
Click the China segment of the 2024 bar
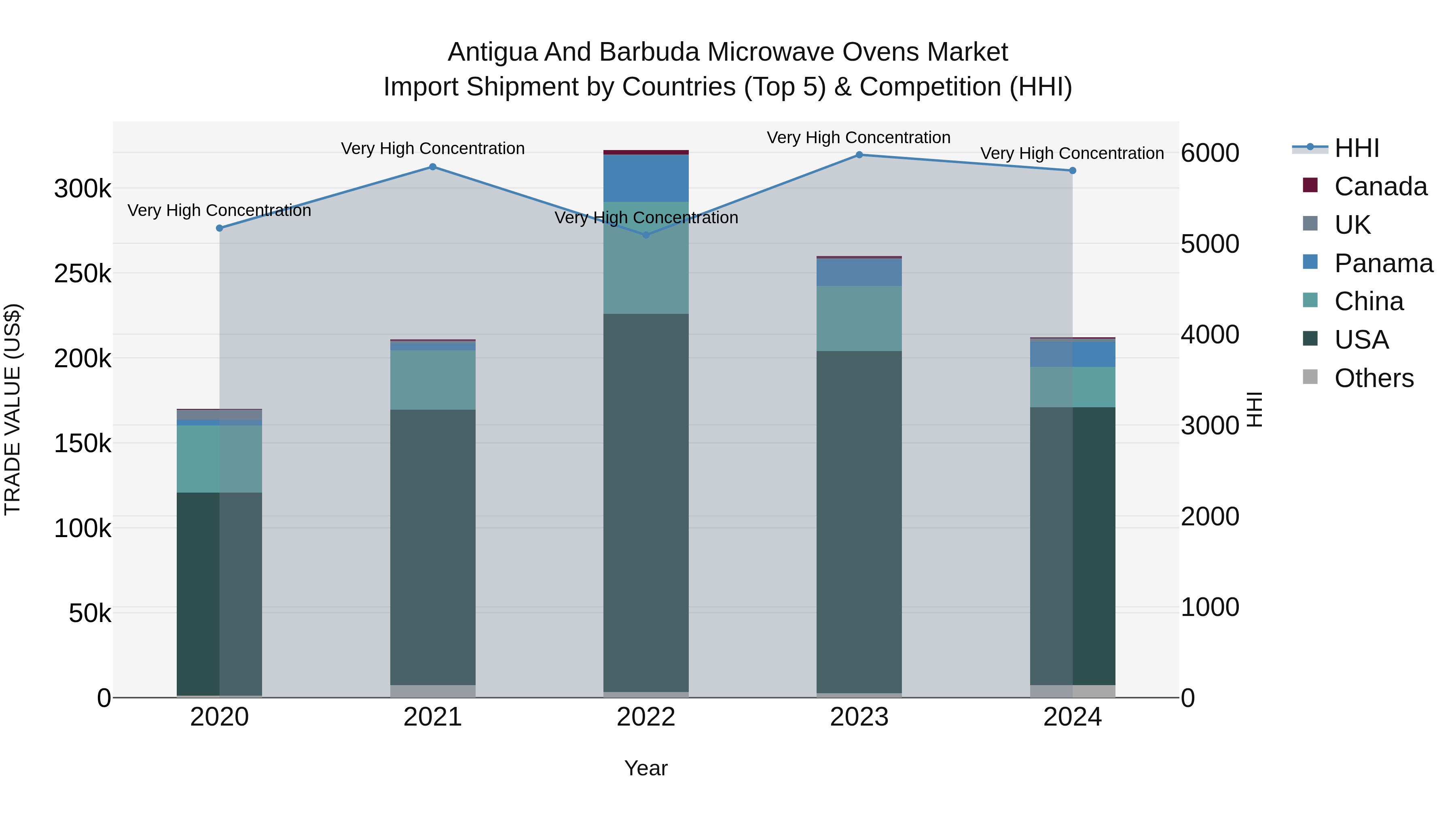point(1073,387)
